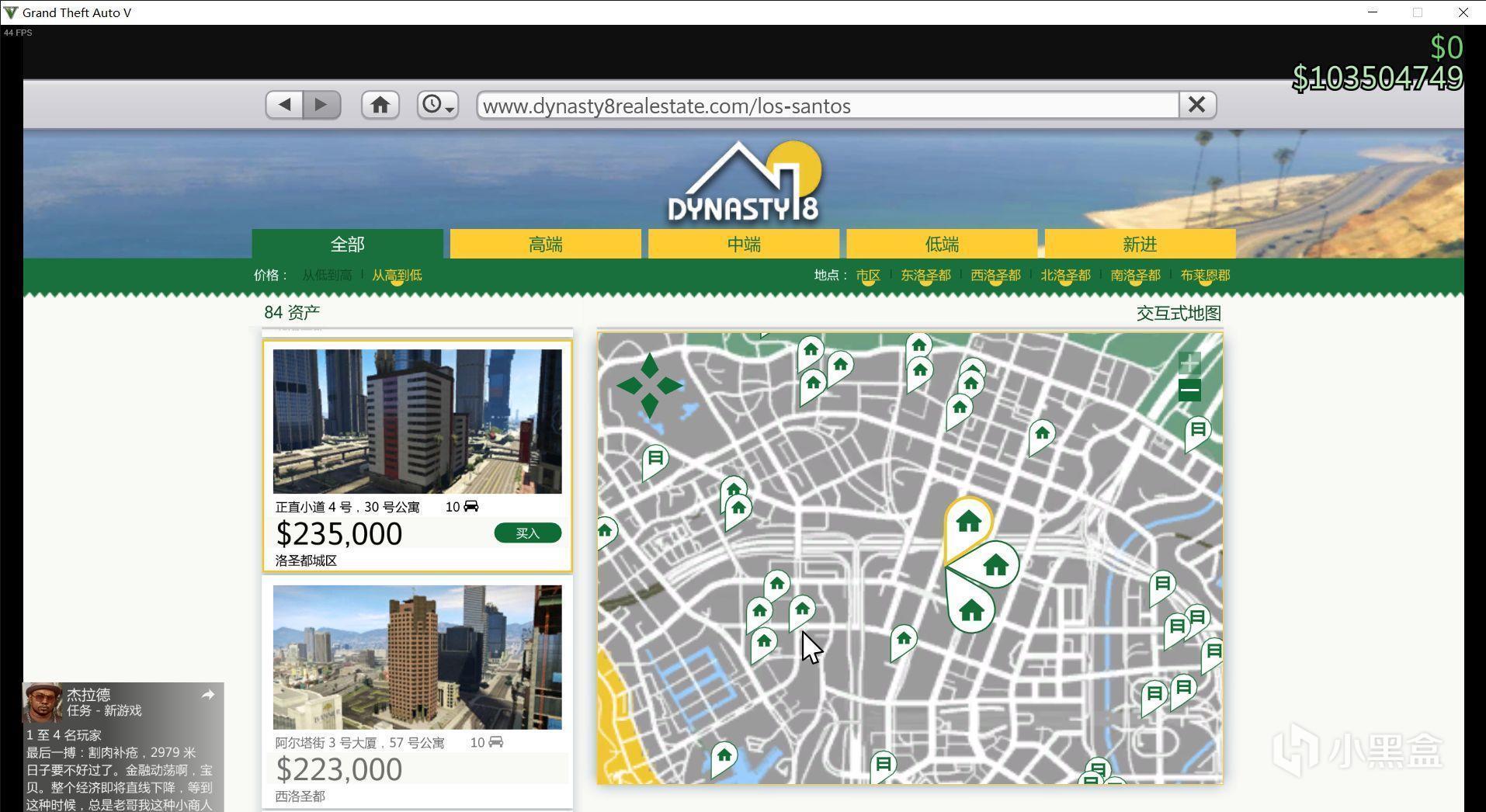Click the 交互式地图 heading
The width and height of the screenshot is (1486, 812).
[1179, 314]
